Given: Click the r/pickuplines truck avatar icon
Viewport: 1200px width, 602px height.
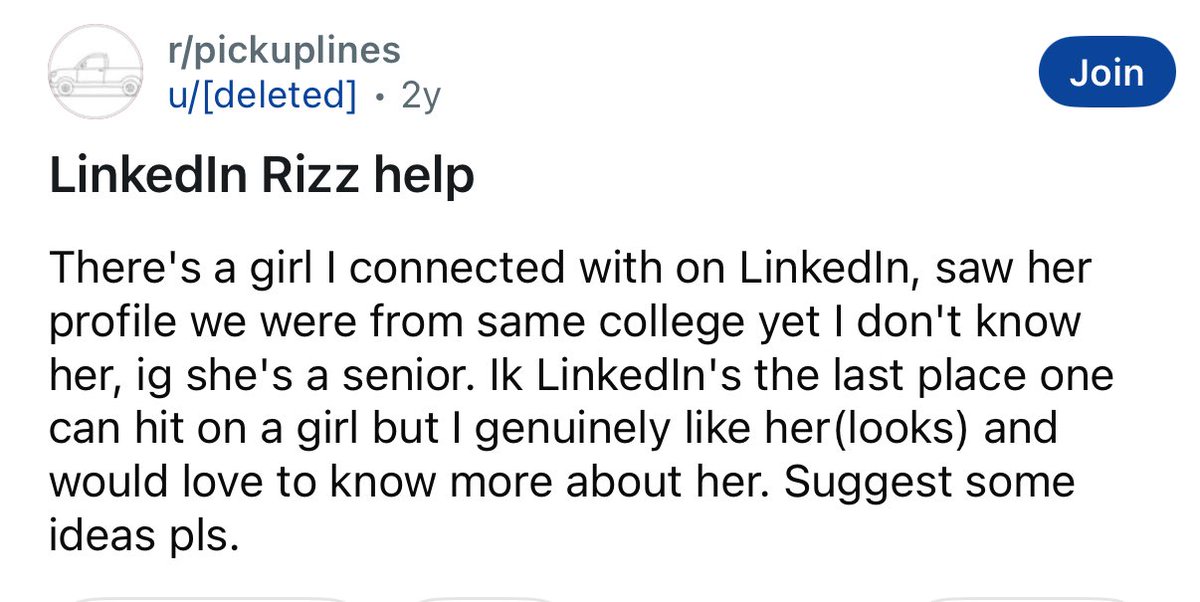Looking at the screenshot, I should coord(97,73).
